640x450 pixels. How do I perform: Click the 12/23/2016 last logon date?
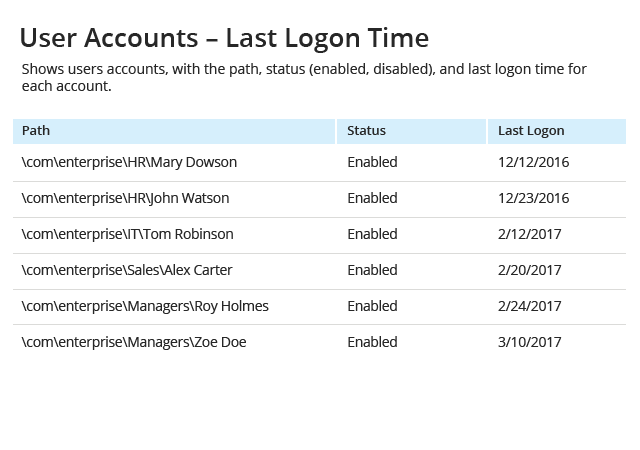533,198
